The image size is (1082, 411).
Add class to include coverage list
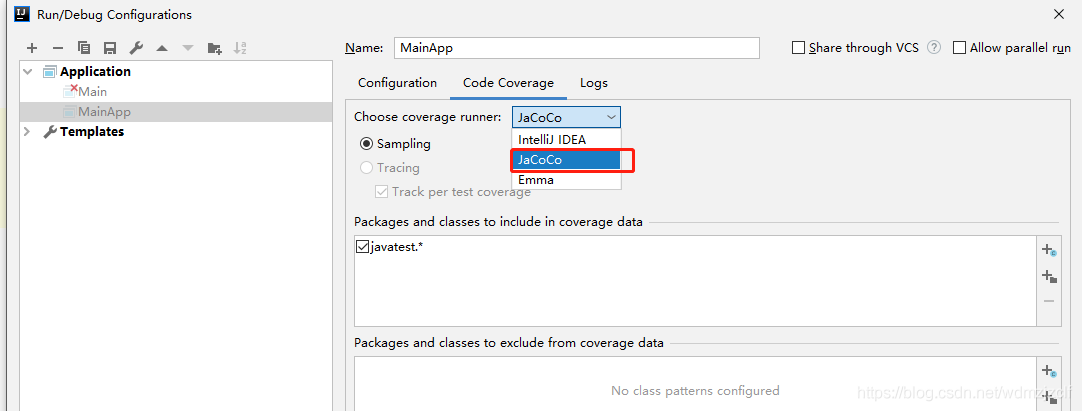point(1049,250)
